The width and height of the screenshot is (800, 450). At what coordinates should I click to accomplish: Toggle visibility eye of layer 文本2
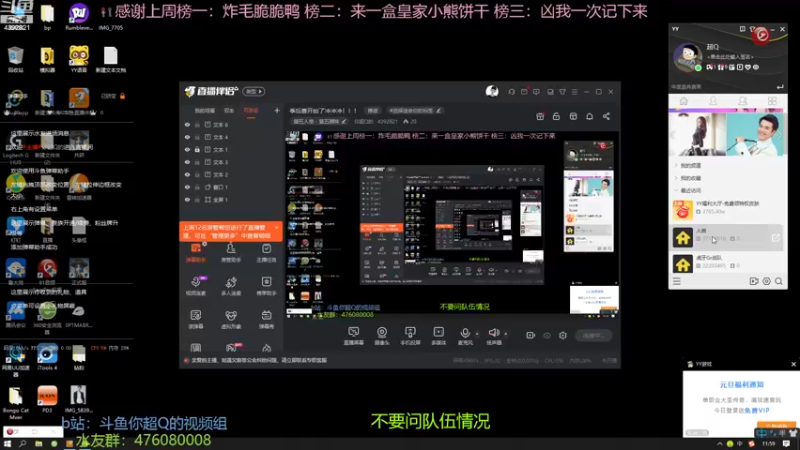187,174
